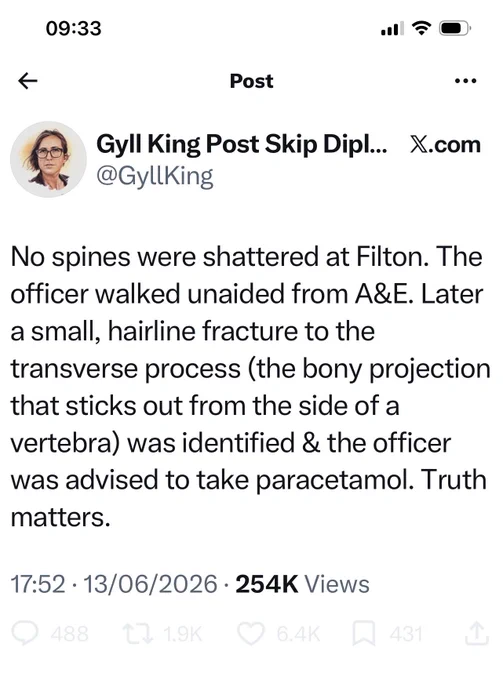Tap the 1.9K reposts count

[183, 634]
